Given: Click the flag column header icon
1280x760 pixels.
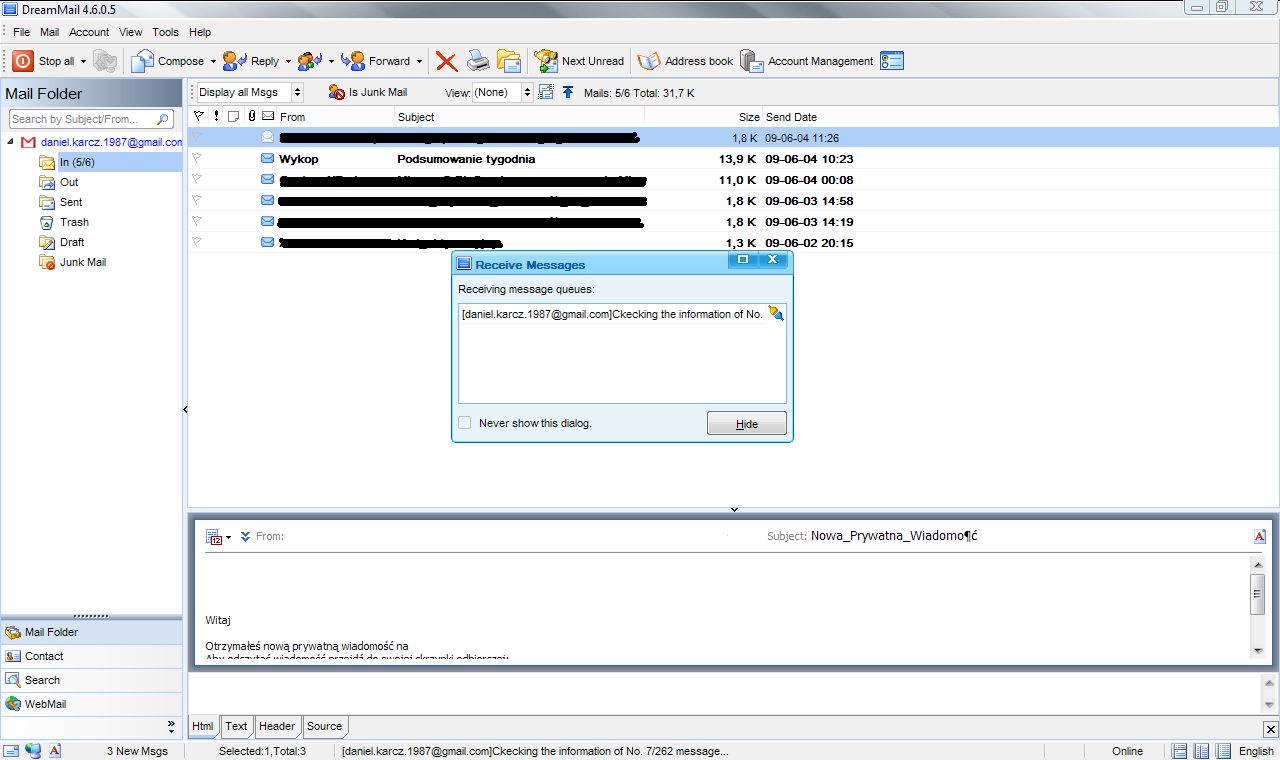Looking at the screenshot, I should pyautogui.click(x=198, y=116).
